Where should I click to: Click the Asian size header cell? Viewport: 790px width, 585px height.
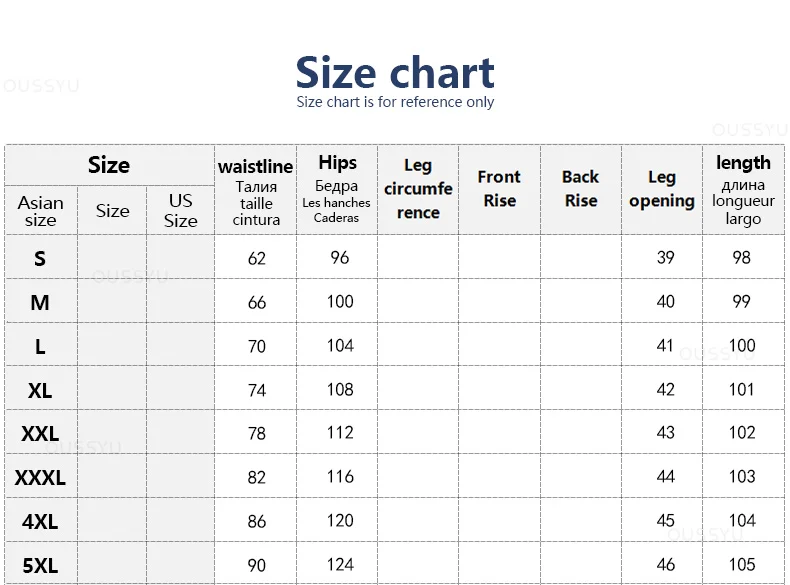pyautogui.click(x=41, y=211)
